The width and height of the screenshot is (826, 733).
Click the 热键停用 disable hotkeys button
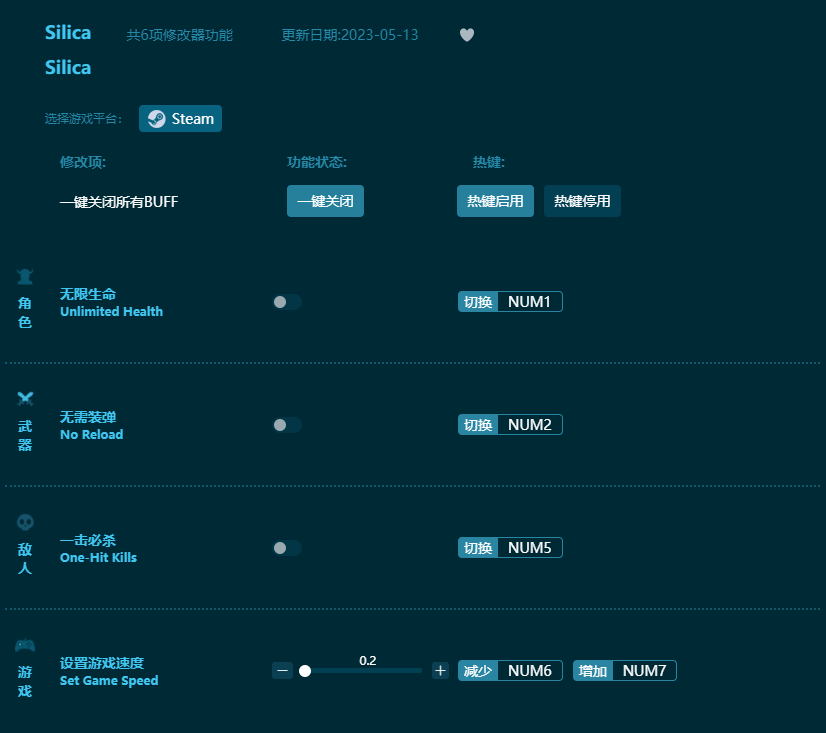click(x=581, y=201)
